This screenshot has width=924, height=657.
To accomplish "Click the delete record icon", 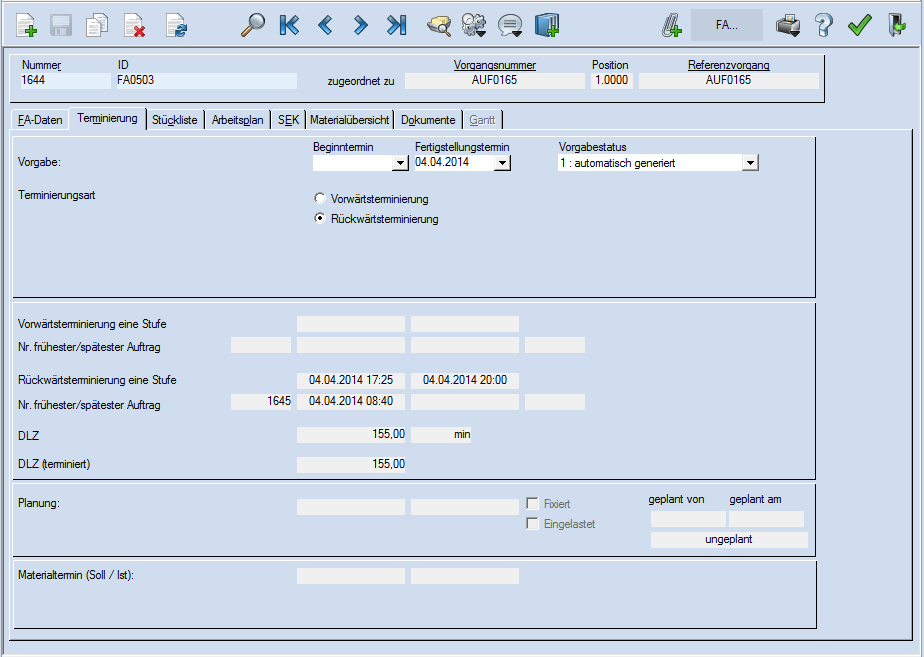I will click(x=134, y=26).
